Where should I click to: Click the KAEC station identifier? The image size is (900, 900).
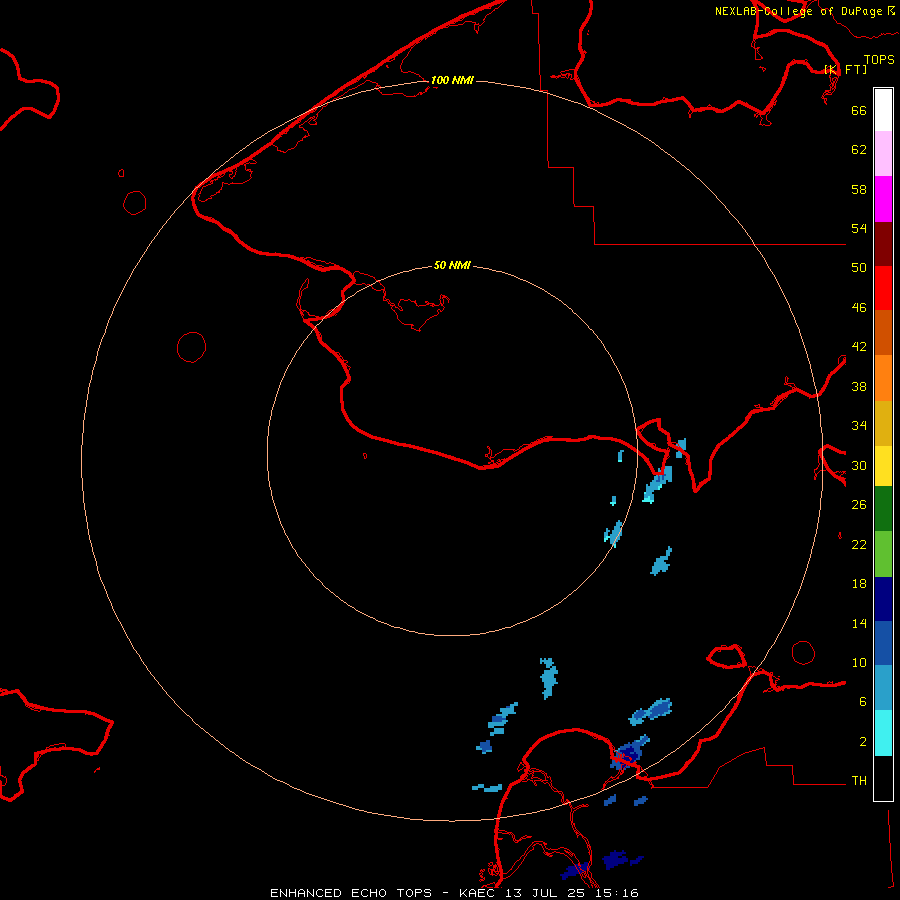pyautogui.click(x=479, y=893)
